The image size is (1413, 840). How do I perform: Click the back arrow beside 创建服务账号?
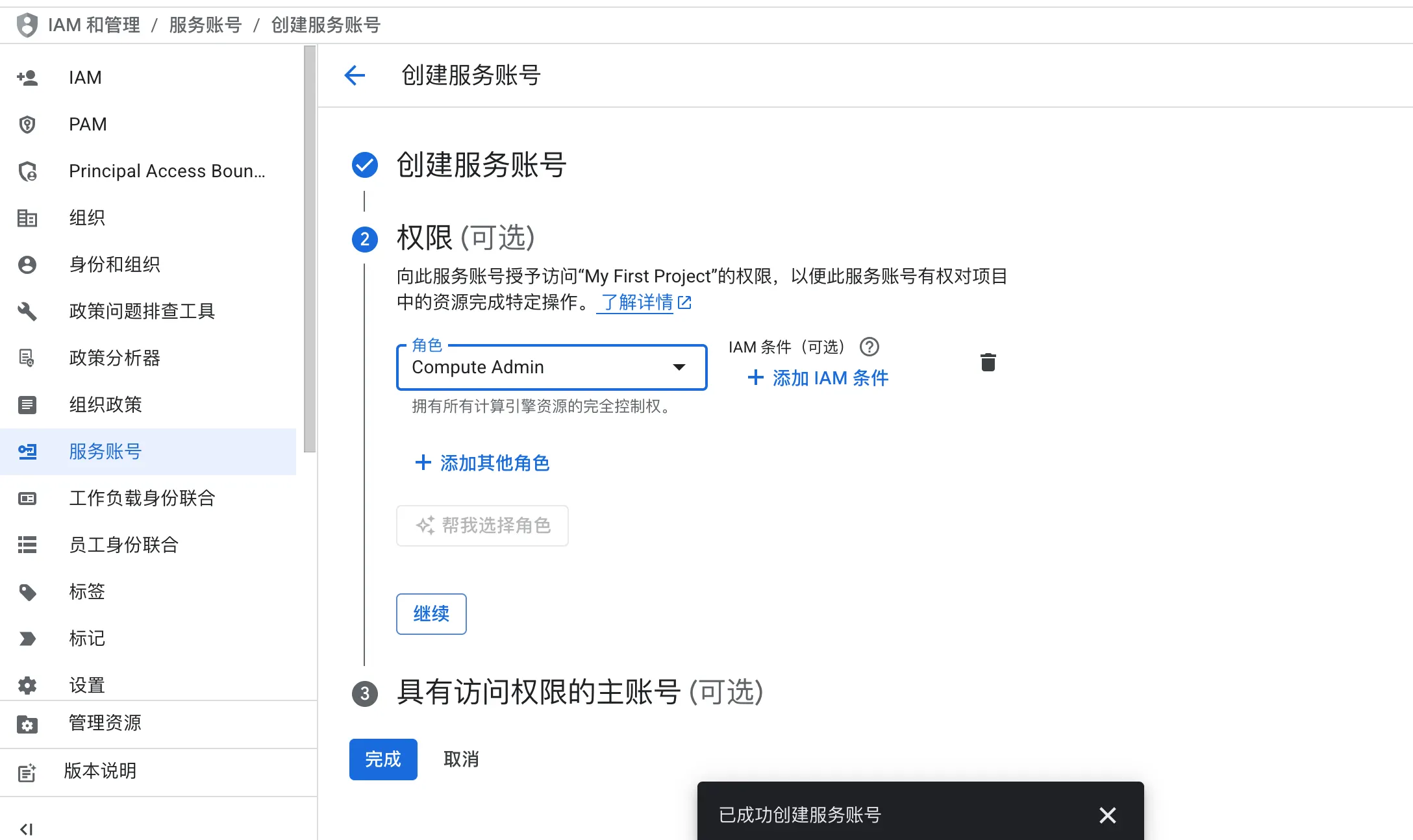[355, 76]
